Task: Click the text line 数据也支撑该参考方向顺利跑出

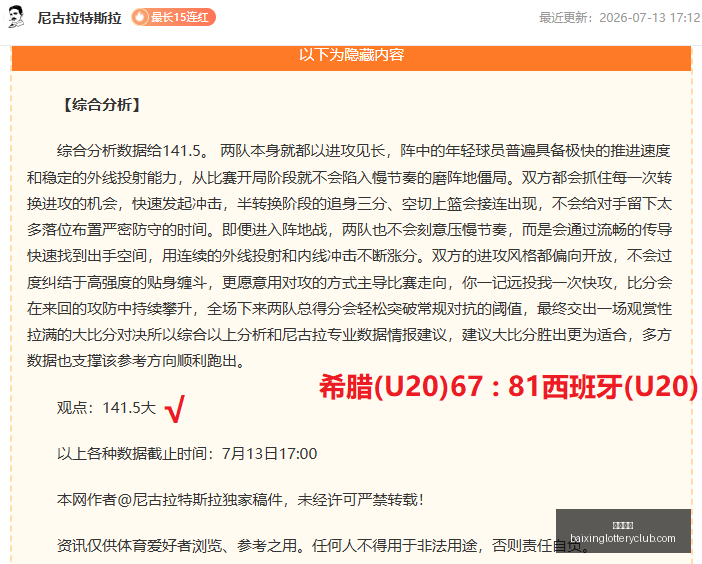Action: (136, 360)
